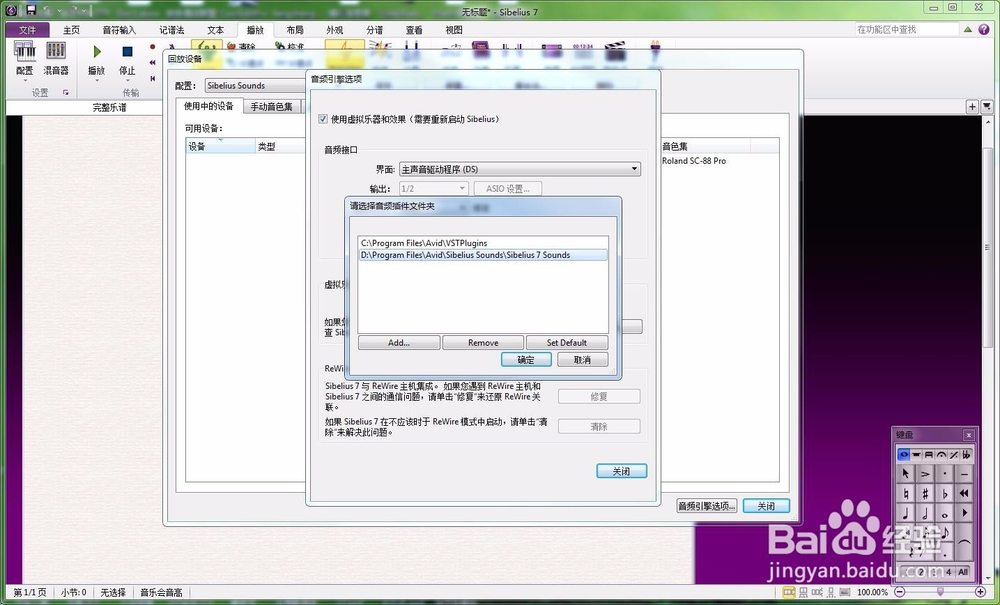Image resolution: width=1000 pixels, height=605 pixels.
Task: Select the whole note icon in keypad
Action: pyautogui.click(x=904, y=455)
